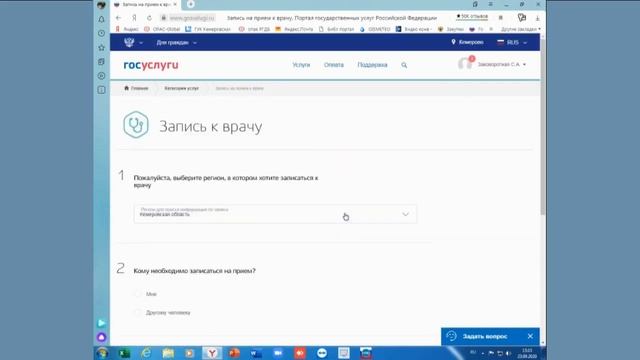Screen dimensions: 640x360
Task: Open the notifications bell in browser sidebar
Action: [102, 19]
